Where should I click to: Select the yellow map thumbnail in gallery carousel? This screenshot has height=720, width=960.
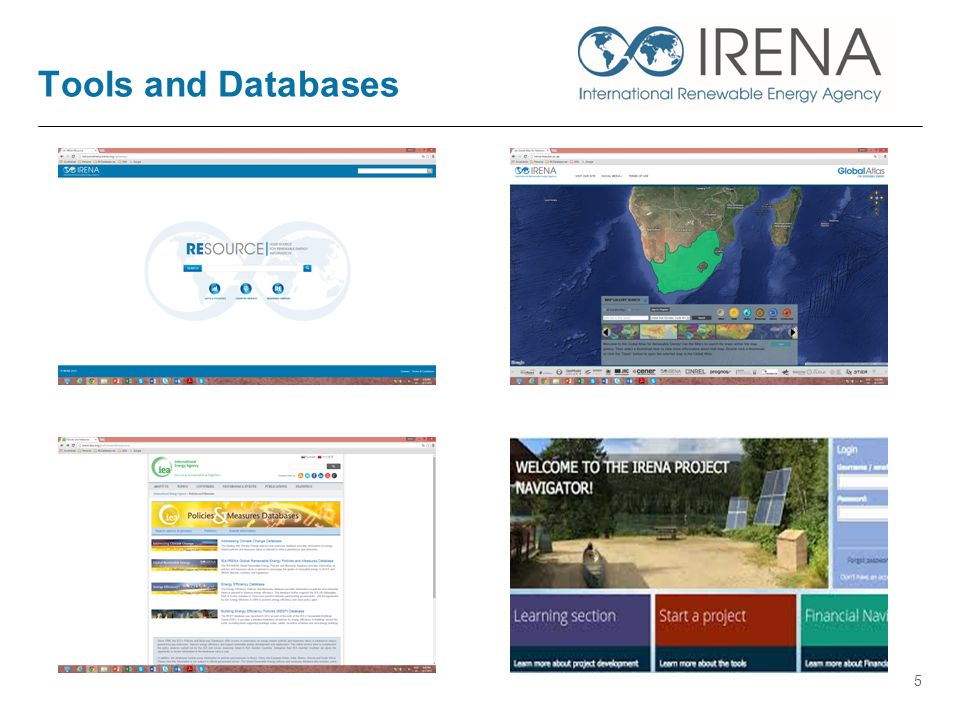658,332
